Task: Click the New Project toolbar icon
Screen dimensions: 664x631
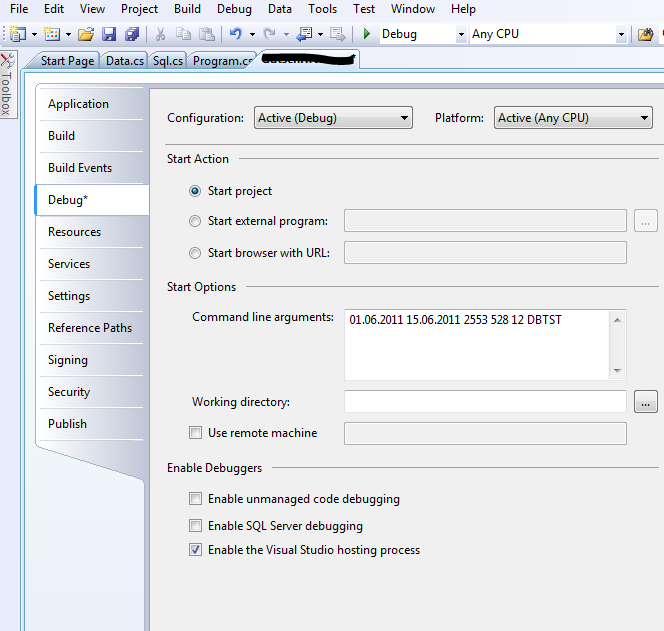Action: pyautogui.click(x=18, y=34)
